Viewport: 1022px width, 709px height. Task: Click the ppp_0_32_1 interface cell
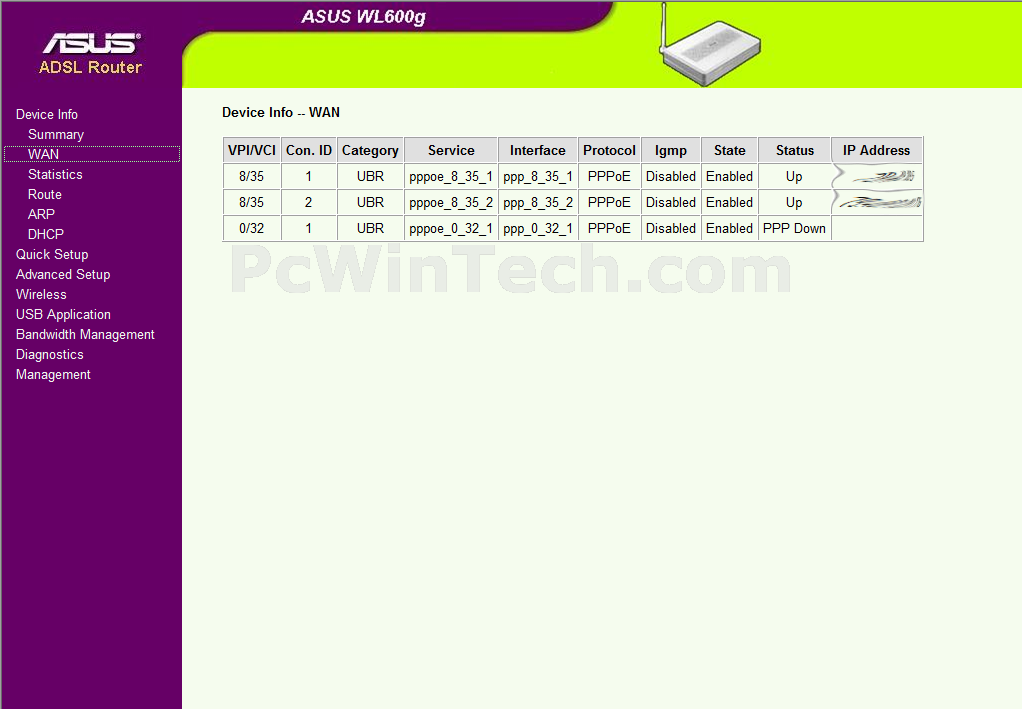pos(538,229)
